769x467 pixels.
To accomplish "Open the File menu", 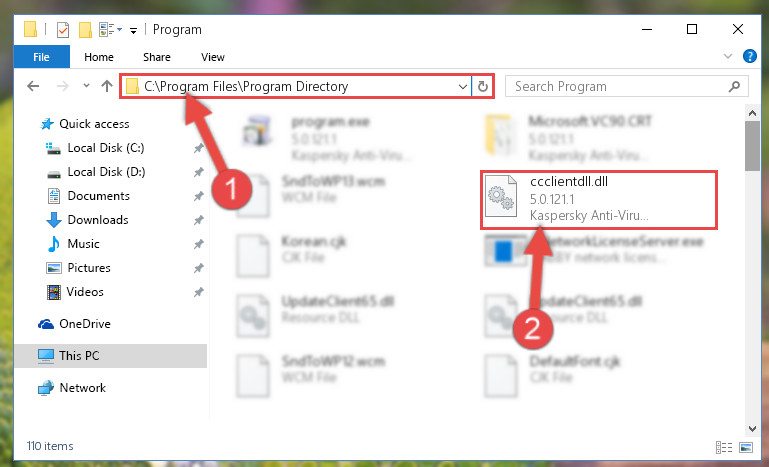I will pos(42,57).
